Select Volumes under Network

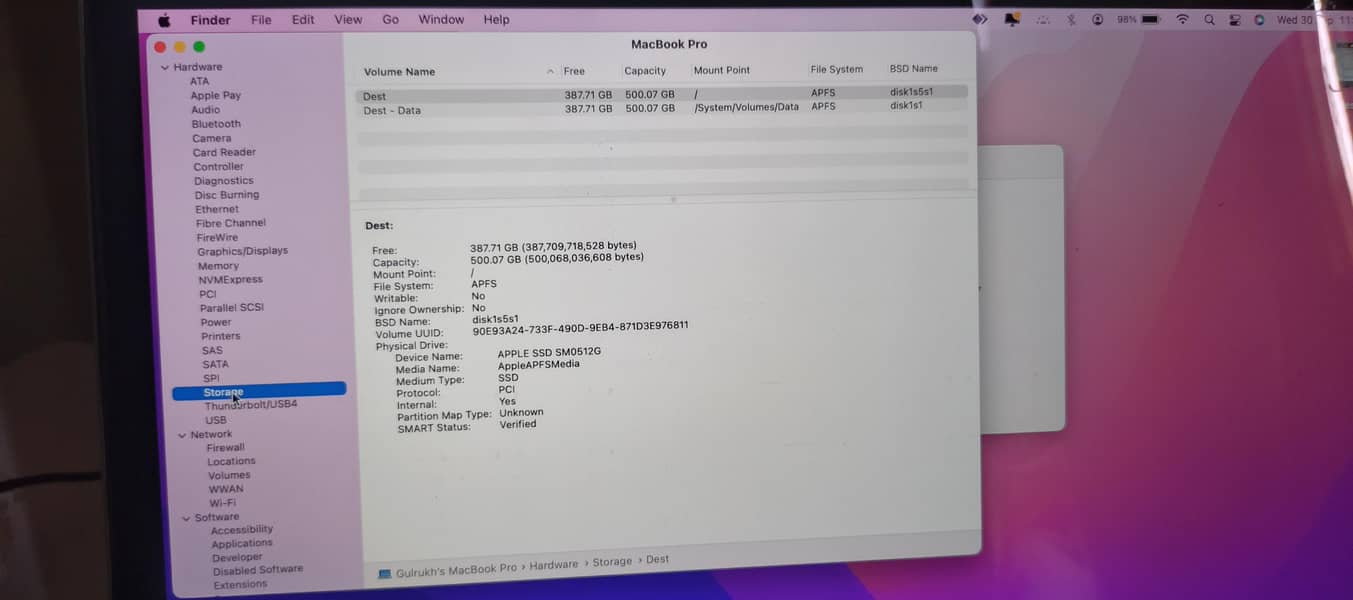click(x=229, y=475)
